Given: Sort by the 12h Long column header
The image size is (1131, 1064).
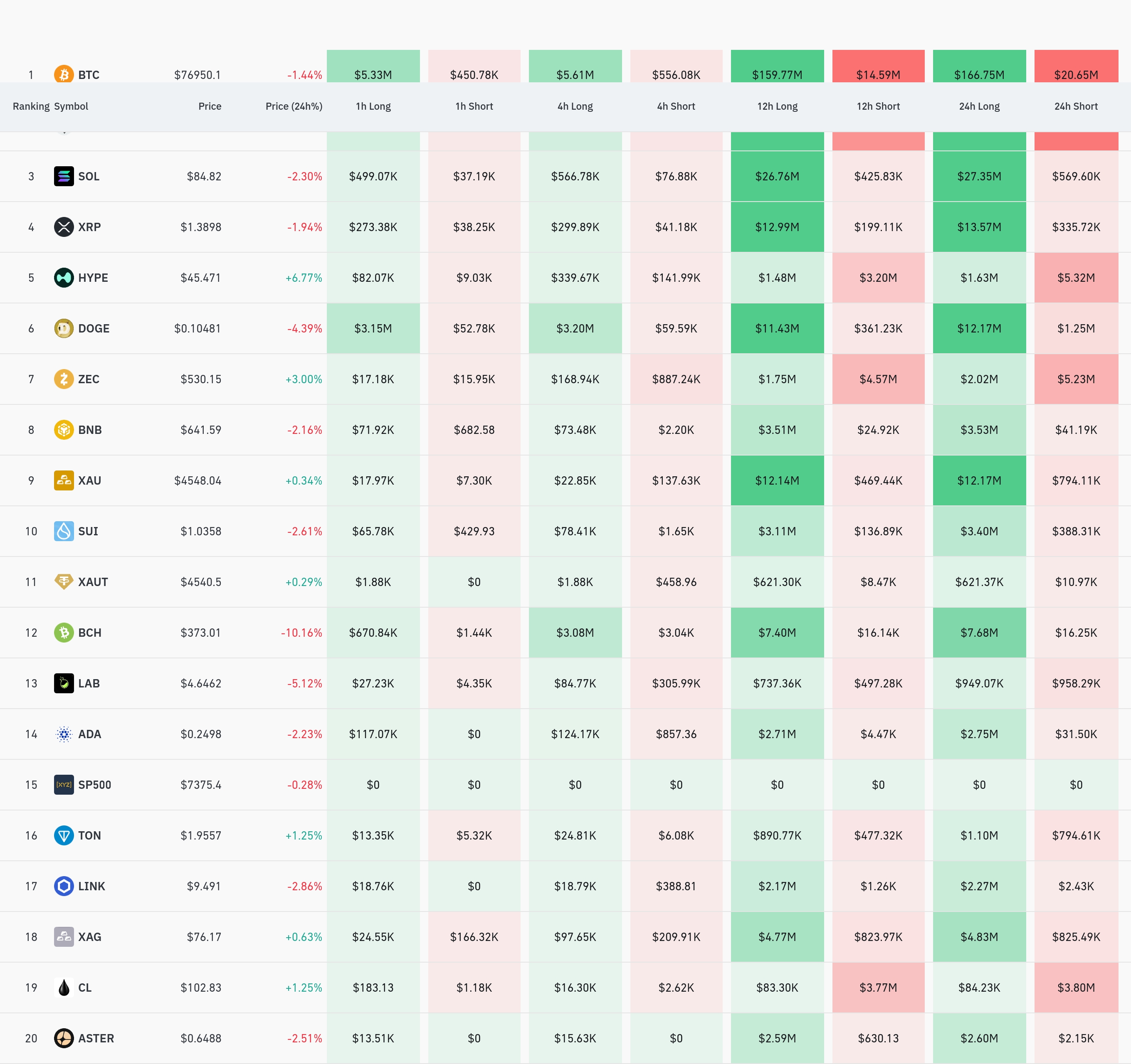Looking at the screenshot, I should (778, 106).
